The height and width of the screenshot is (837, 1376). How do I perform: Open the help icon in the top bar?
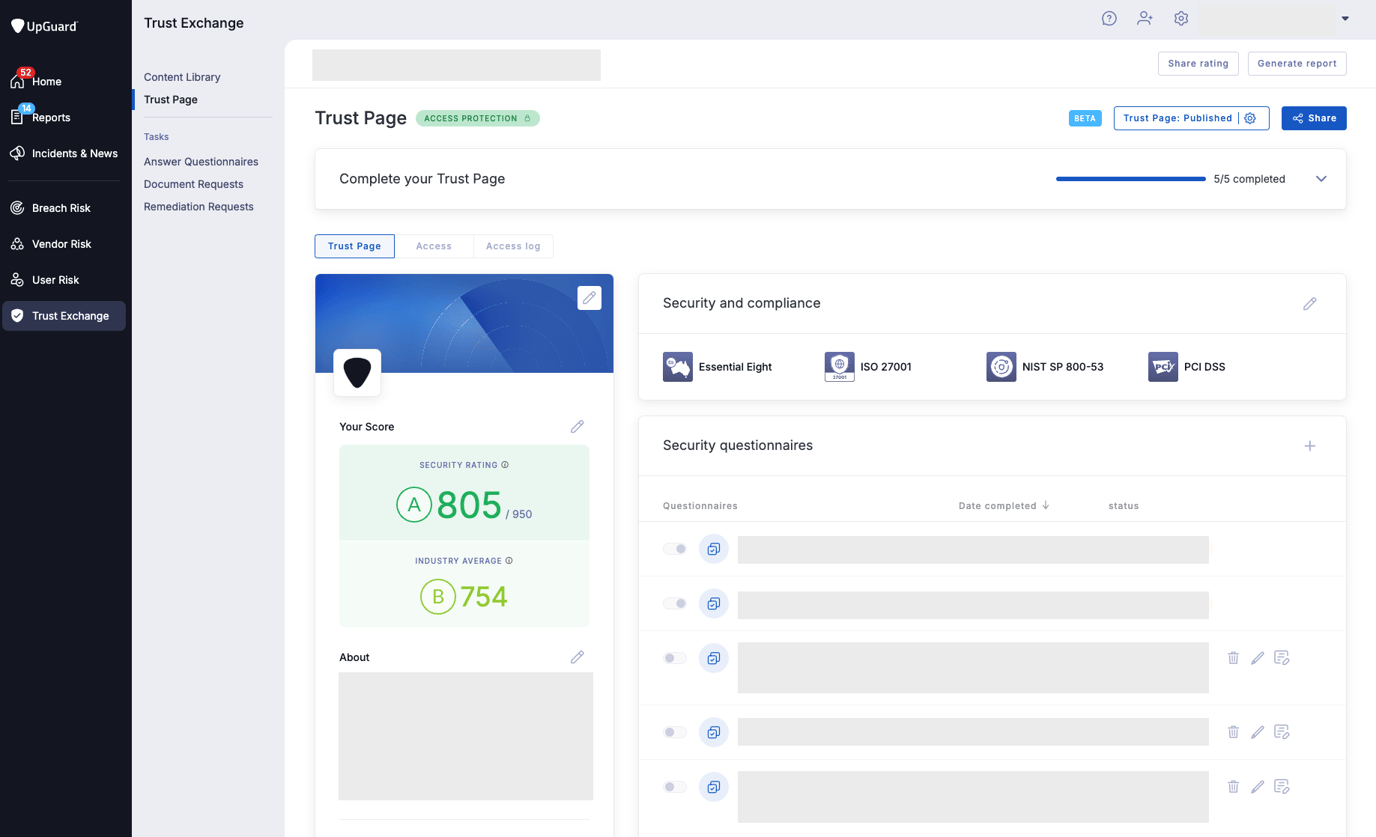1109,18
